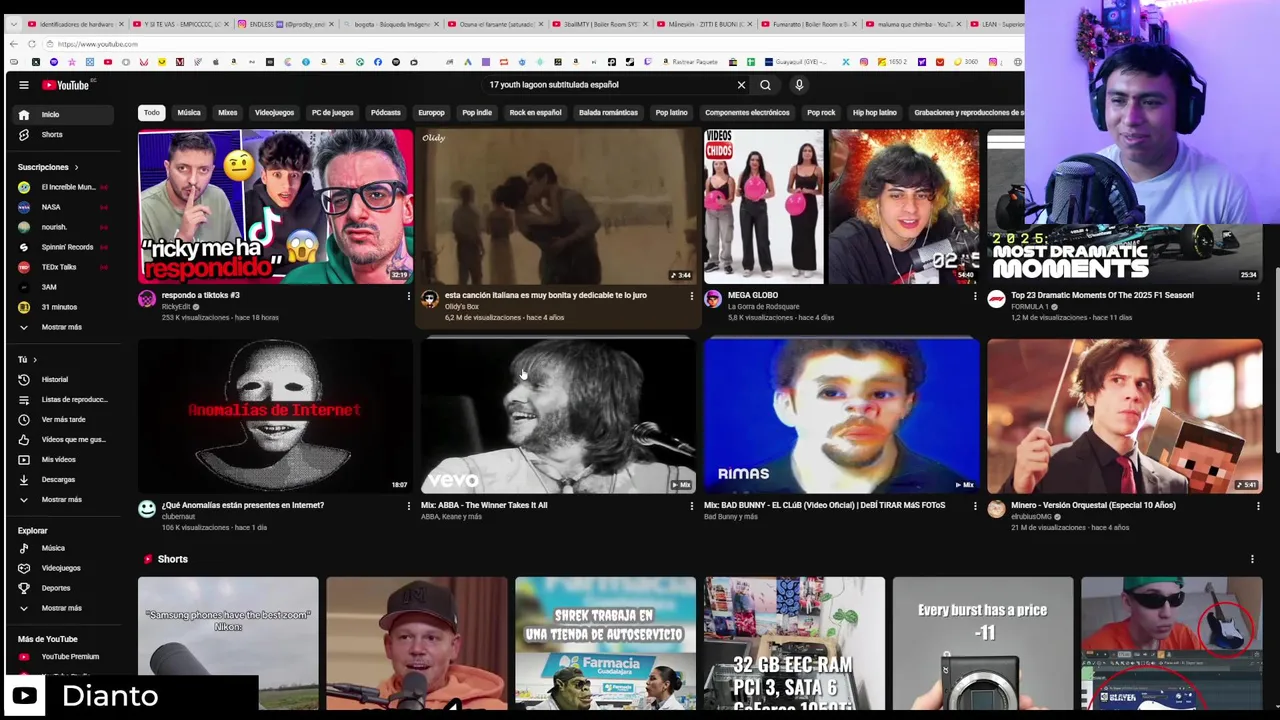
Task: Play 'Every burst has a price' Short
Action: click(982, 643)
